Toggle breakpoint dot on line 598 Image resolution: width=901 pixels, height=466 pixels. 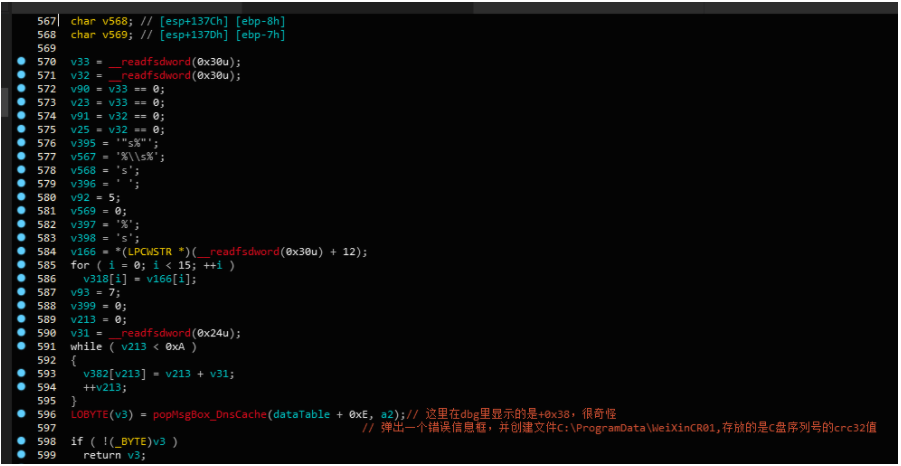21,441
